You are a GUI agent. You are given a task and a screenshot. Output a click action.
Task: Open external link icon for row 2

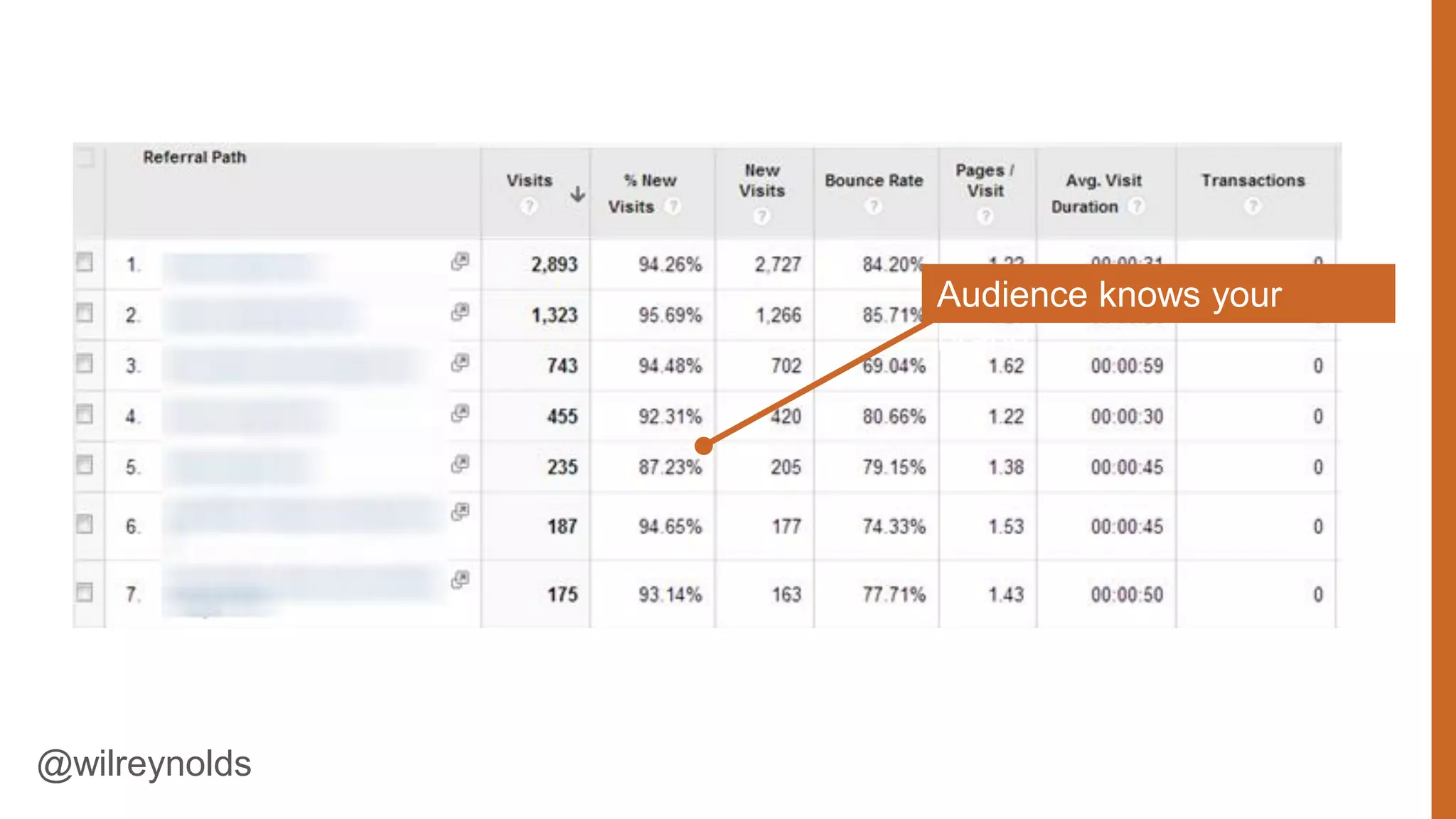point(460,312)
